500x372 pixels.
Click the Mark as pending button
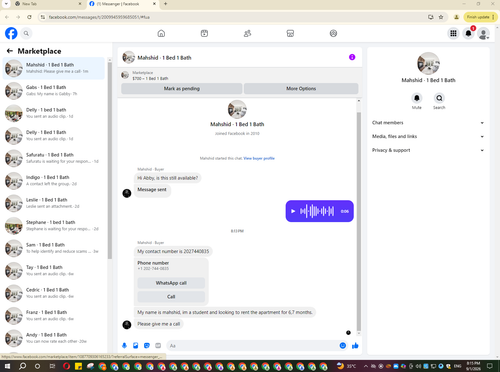(x=182, y=89)
